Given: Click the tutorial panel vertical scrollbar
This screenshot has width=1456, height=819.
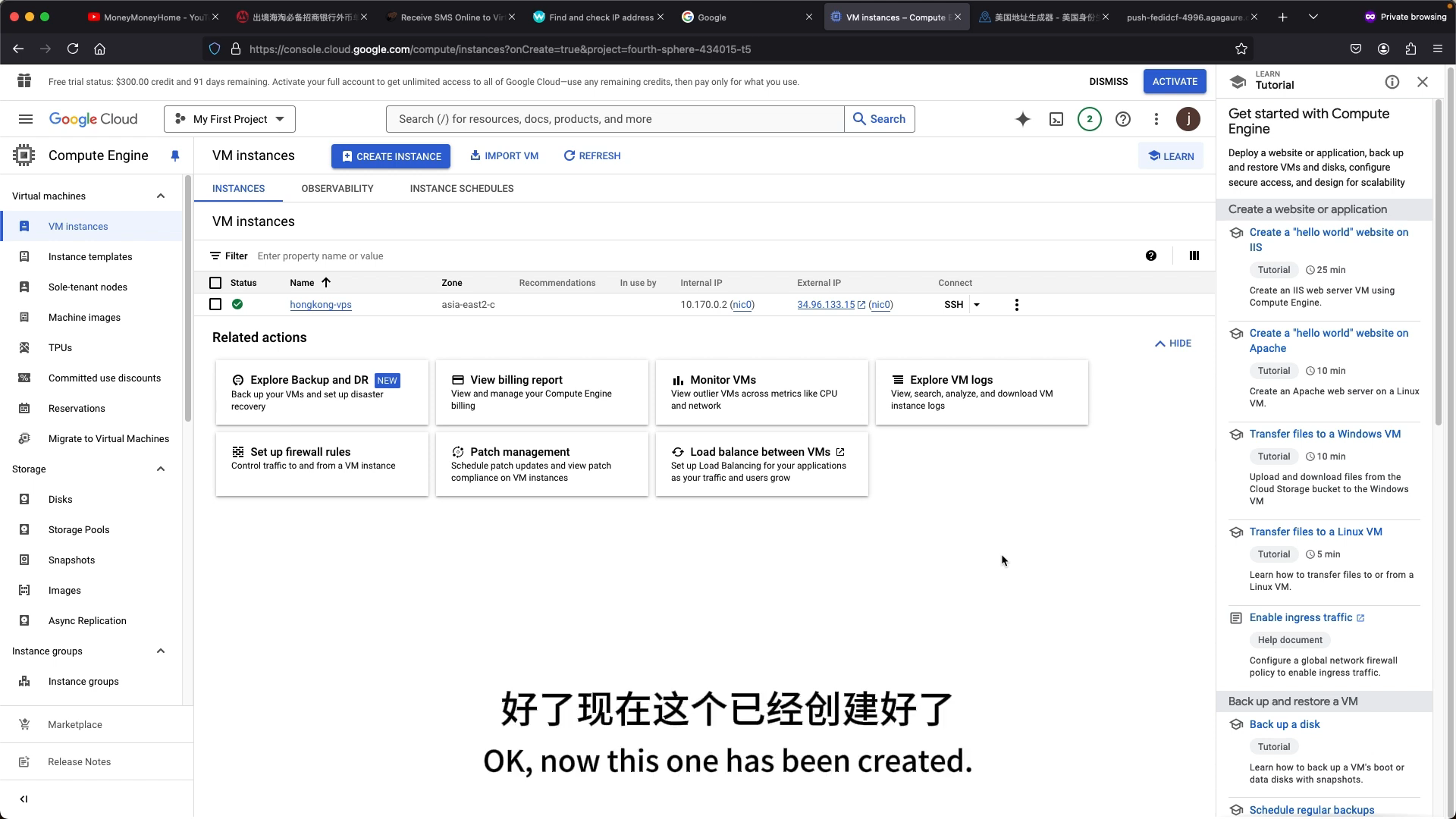Looking at the screenshot, I should pyautogui.click(x=1438, y=262).
